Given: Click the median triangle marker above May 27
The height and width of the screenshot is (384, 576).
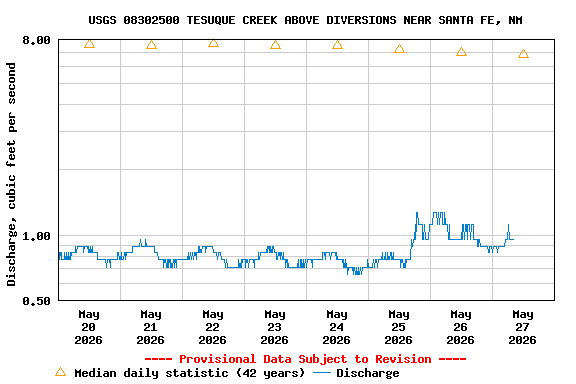Looking at the screenshot, I should click(523, 54).
